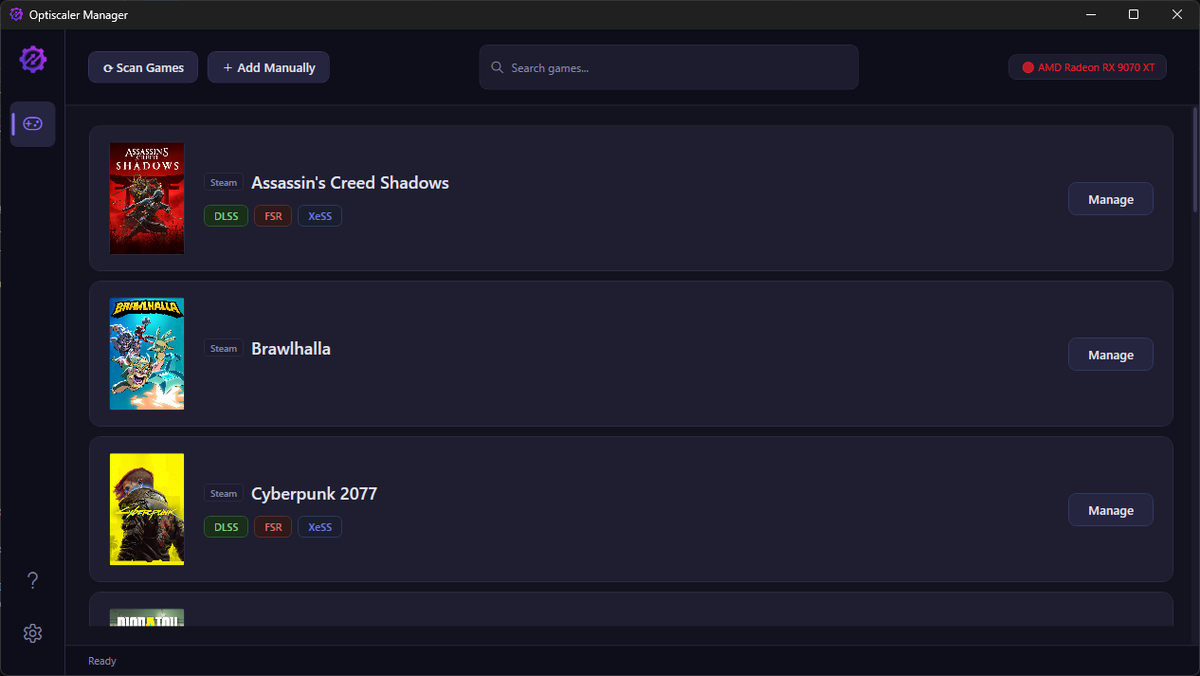Maximize the Optiscaler Manager window
The width and height of the screenshot is (1200, 676).
pos(1133,15)
